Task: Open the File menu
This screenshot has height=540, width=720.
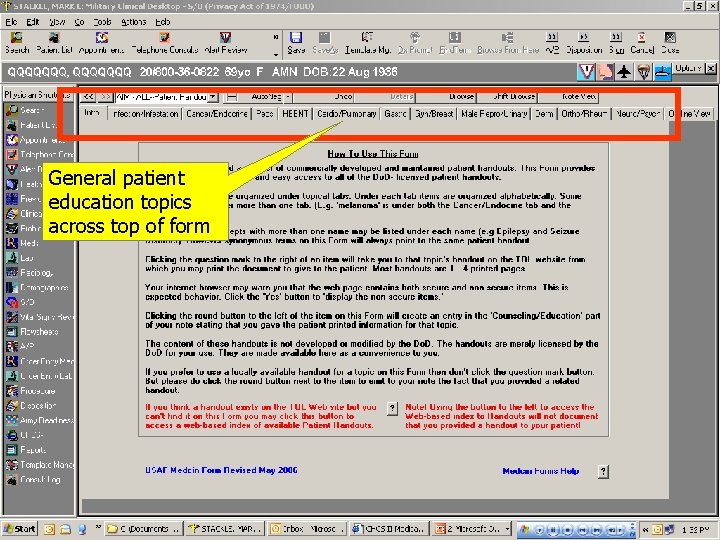Action: 11,22
